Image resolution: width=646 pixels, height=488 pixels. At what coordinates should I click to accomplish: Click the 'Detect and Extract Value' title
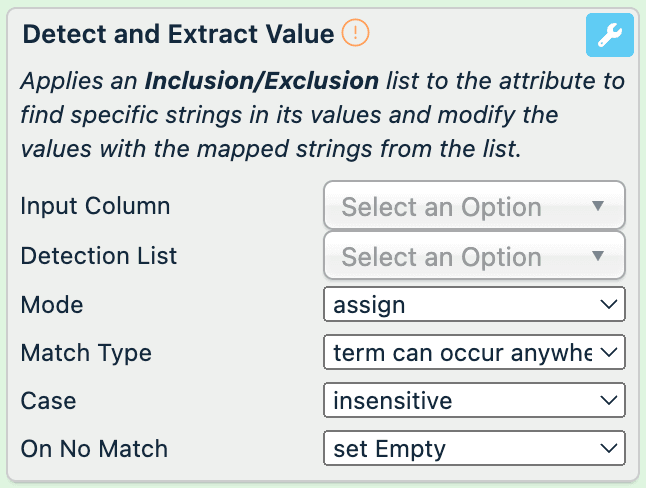178,34
